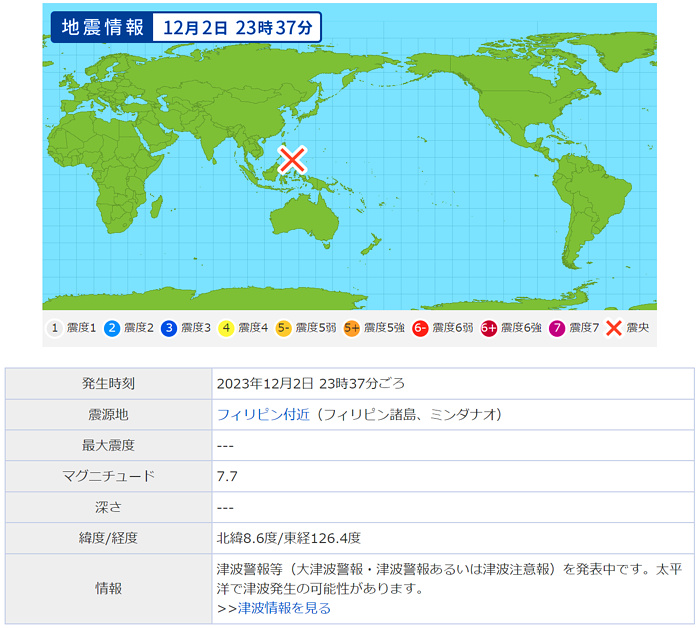Click the 12月2日 23時37分 timestamp
The height and width of the screenshot is (628, 700).
pyautogui.click(x=237, y=28)
